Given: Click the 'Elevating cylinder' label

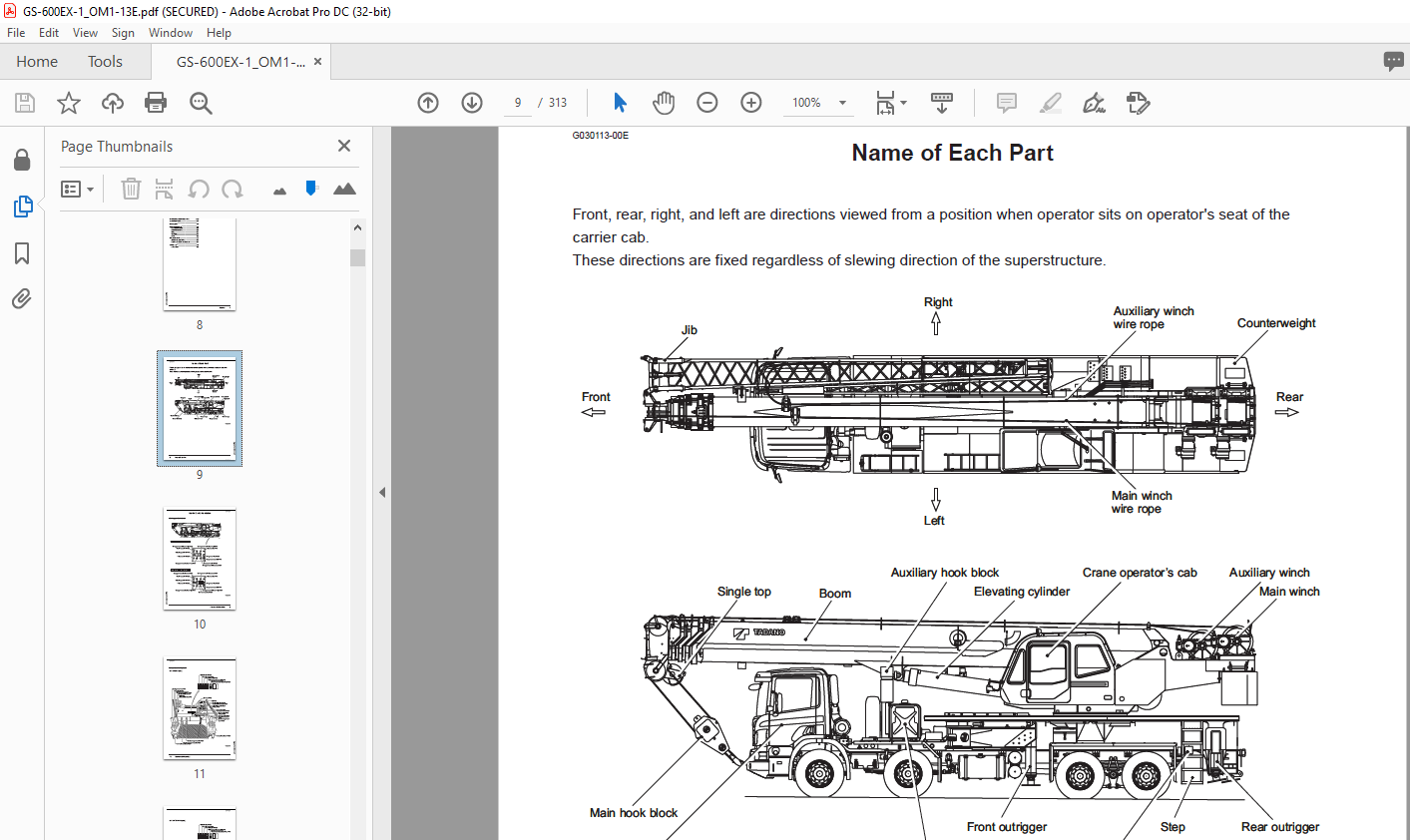Looking at the screenshot, I should click(1022, 592).
